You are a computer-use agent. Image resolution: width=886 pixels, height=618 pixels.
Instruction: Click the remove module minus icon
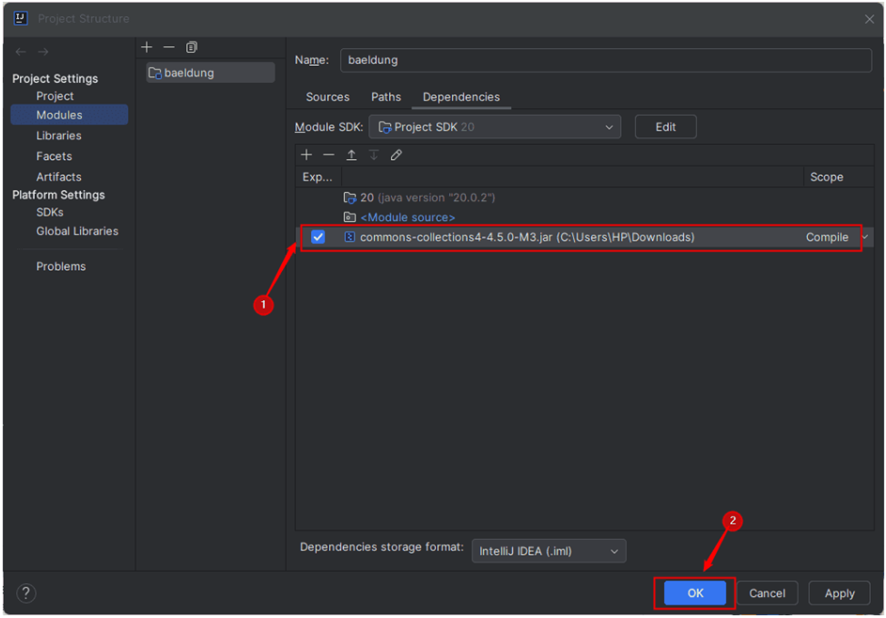tap(169, 47)
